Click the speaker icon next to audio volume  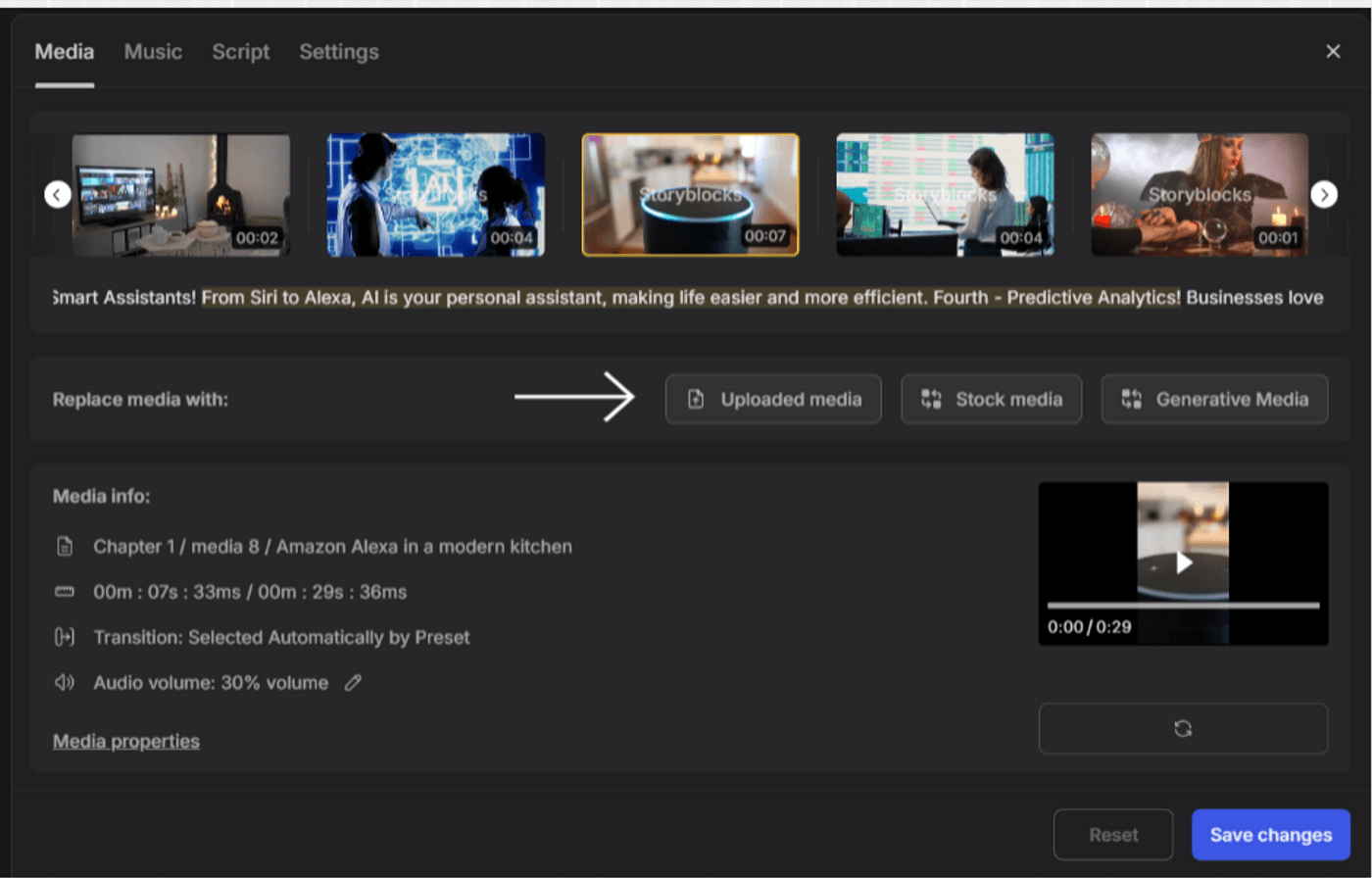click(x=65, y=683)
